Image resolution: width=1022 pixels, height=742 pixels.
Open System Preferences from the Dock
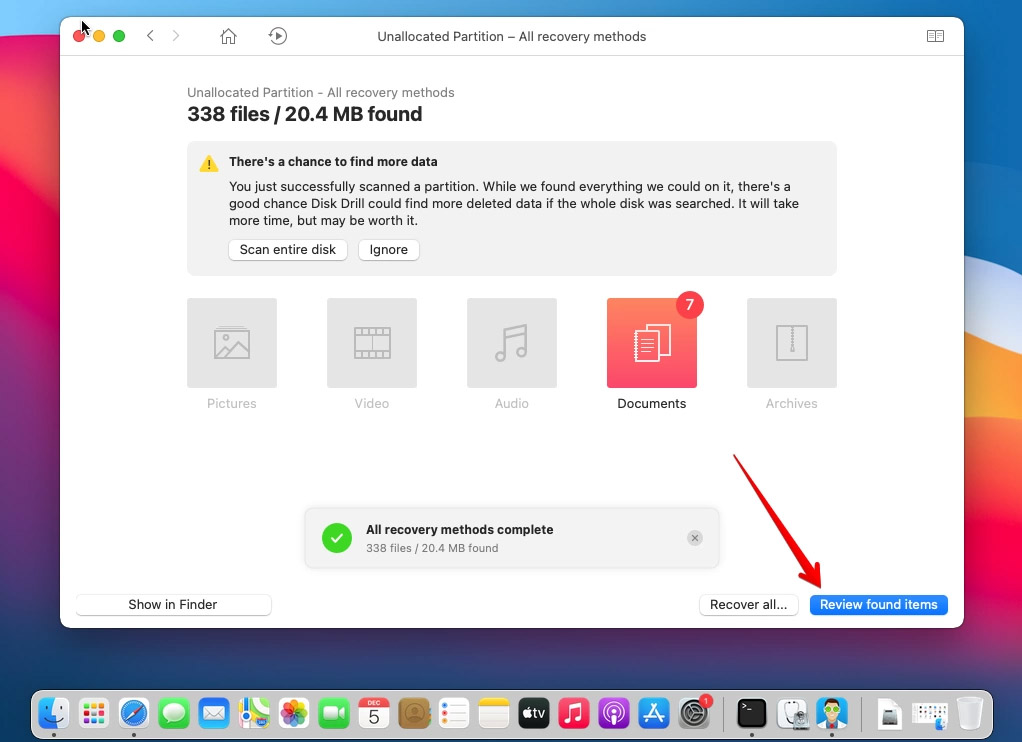[694, 713]
